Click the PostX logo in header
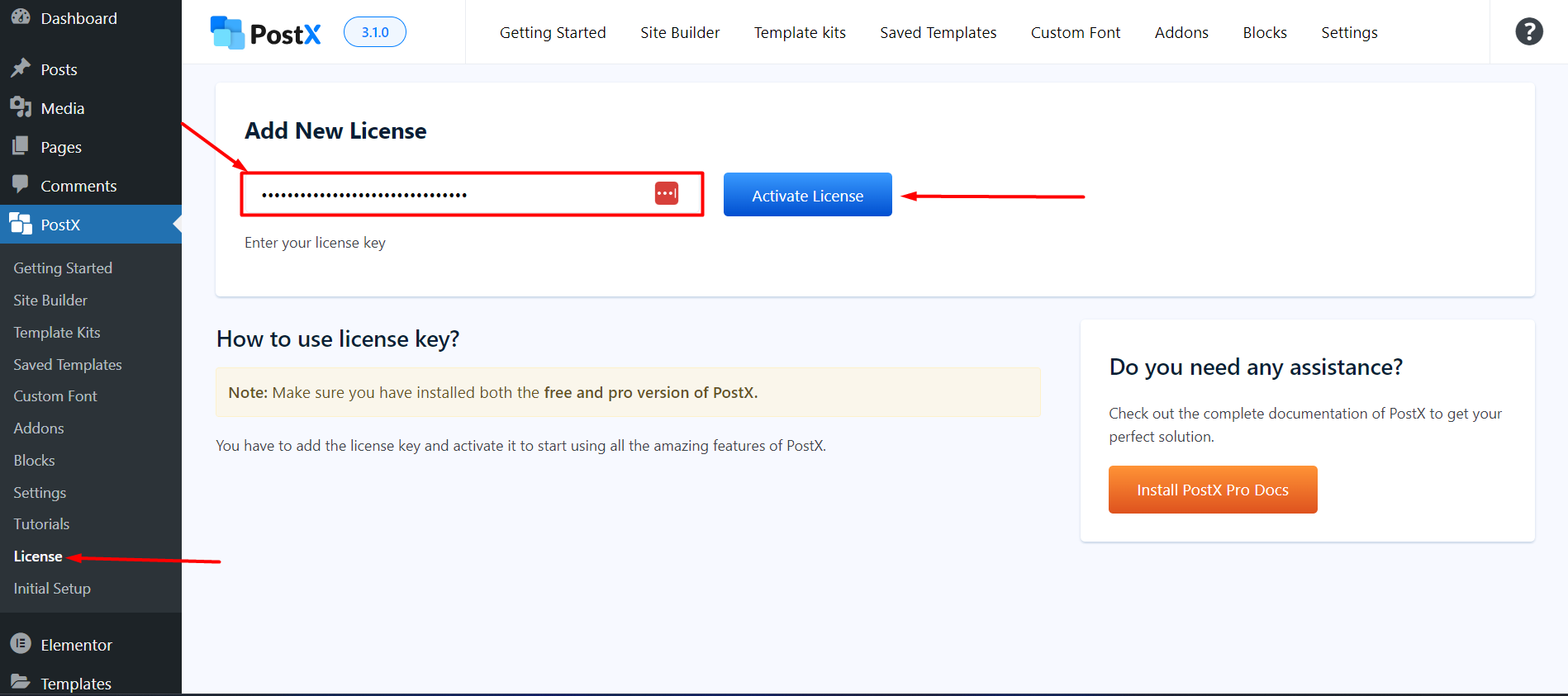Image resolution: width=1568 pixels, height=696 pixels. pos(265,33)
